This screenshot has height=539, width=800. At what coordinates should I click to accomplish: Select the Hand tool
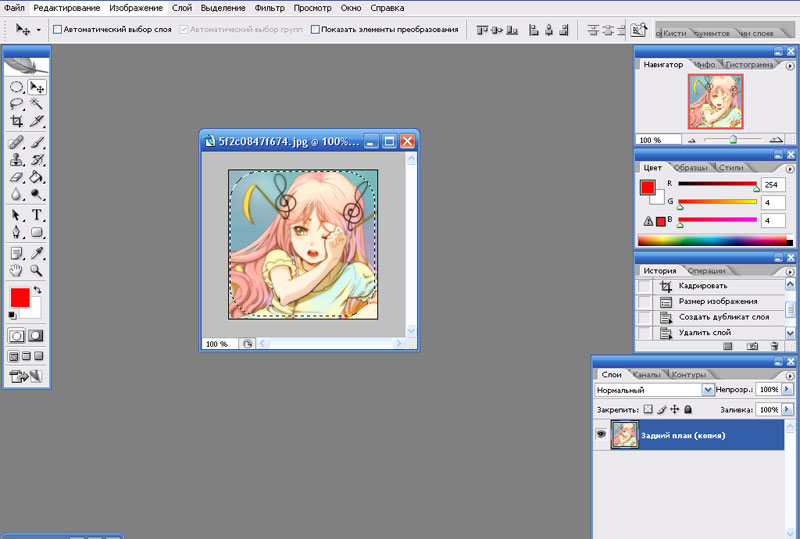tap(16, 270)
